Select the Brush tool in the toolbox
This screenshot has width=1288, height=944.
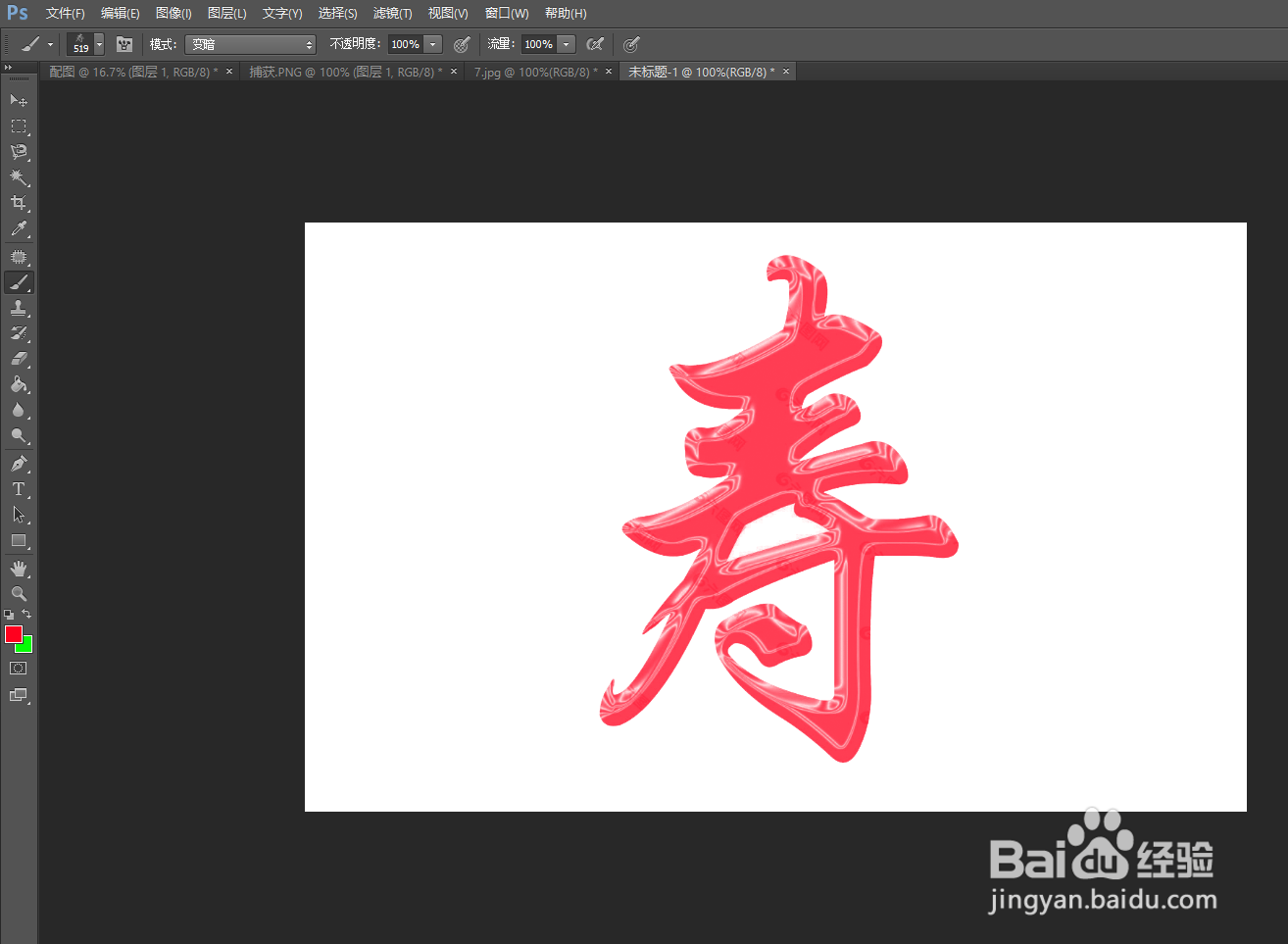19,282
